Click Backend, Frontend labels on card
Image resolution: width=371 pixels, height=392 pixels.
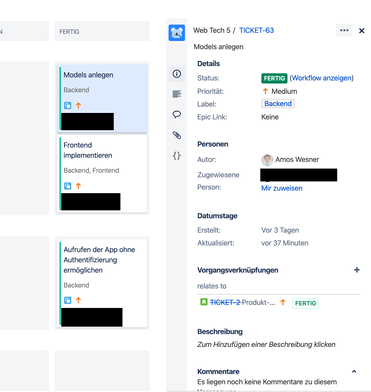[91, 170]
